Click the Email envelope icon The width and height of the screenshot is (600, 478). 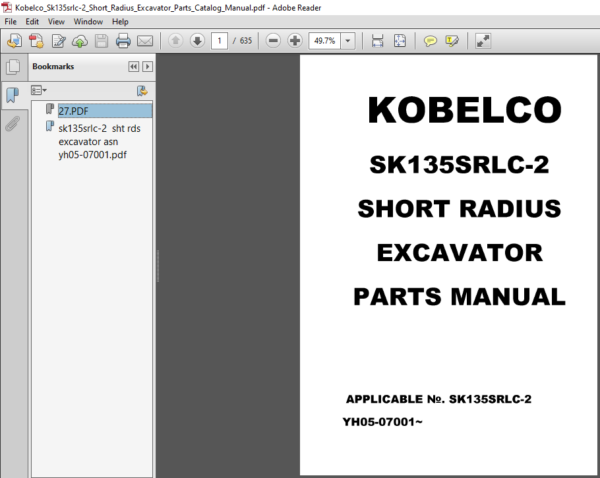pyautogui.click(x=145, y=41)
